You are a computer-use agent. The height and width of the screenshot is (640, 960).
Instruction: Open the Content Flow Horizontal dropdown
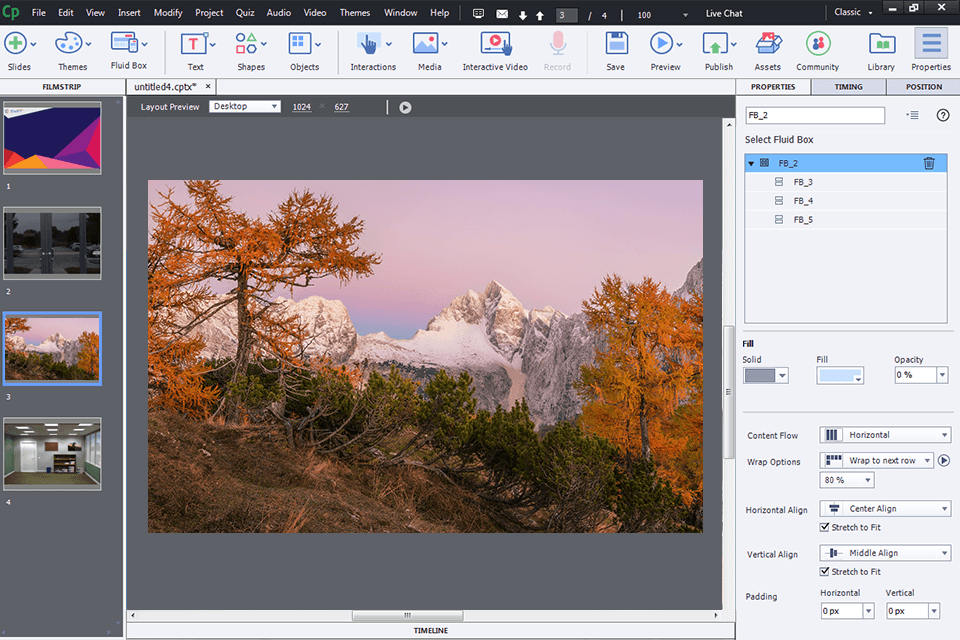click(x=885, y=435)
